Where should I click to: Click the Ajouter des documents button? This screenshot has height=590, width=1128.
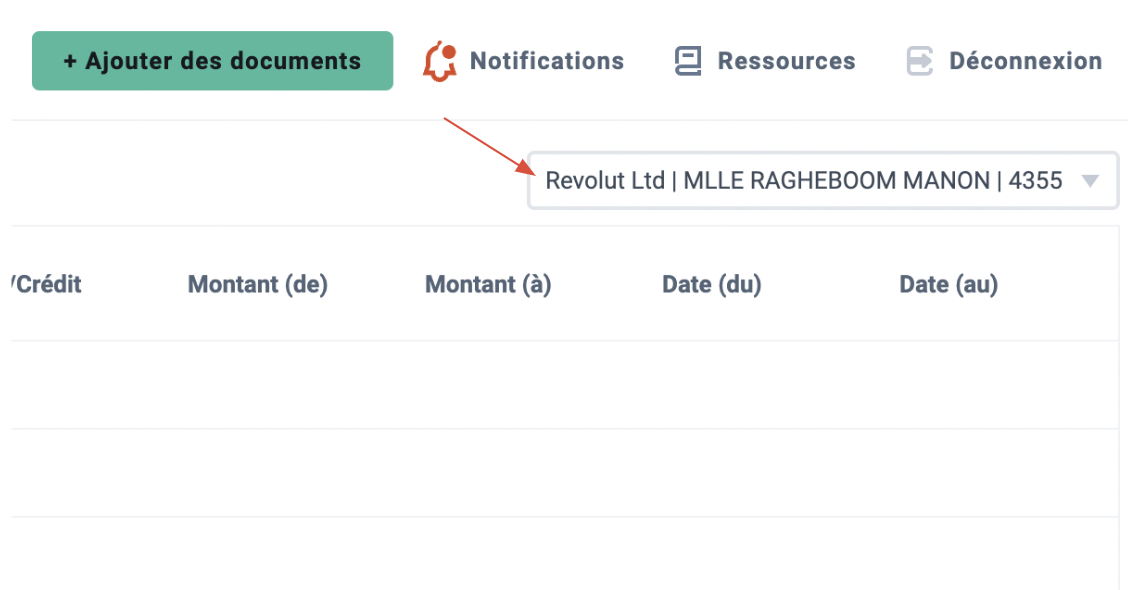212,60
